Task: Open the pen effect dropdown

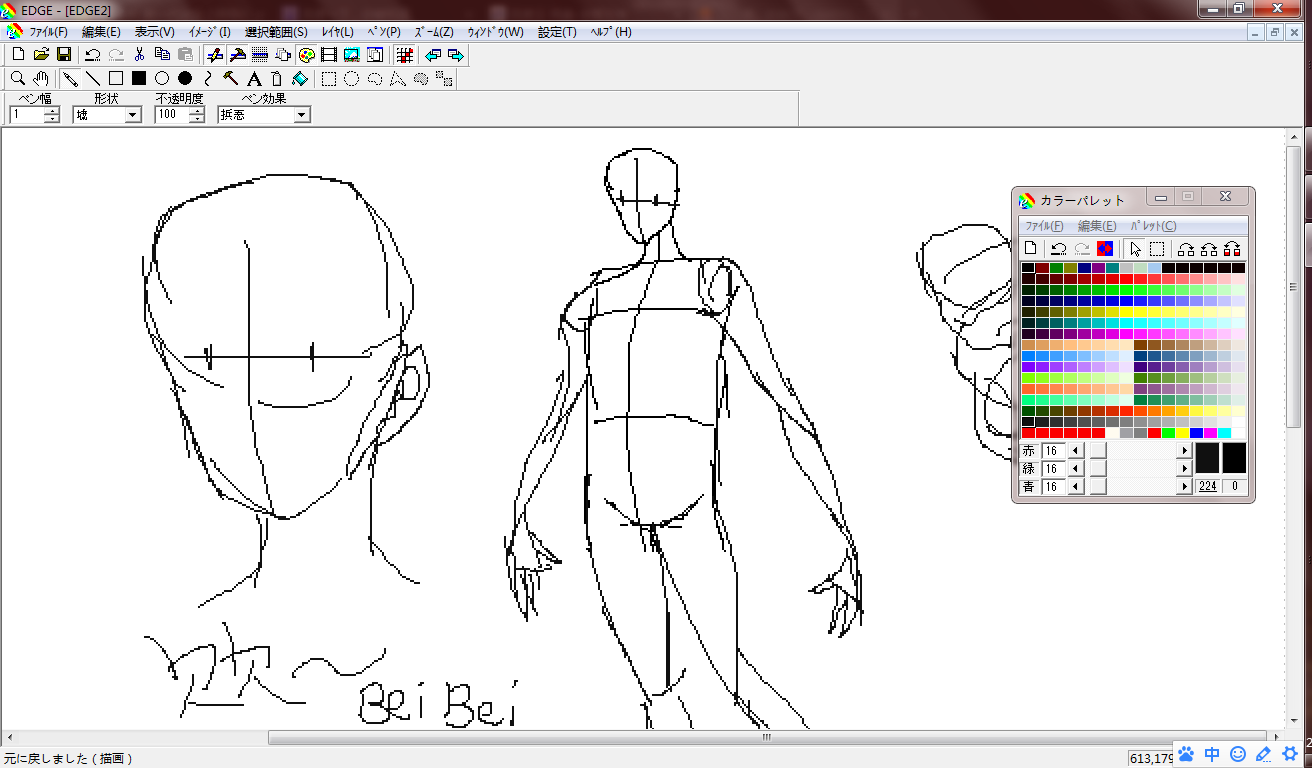Action: coord(302,115)
